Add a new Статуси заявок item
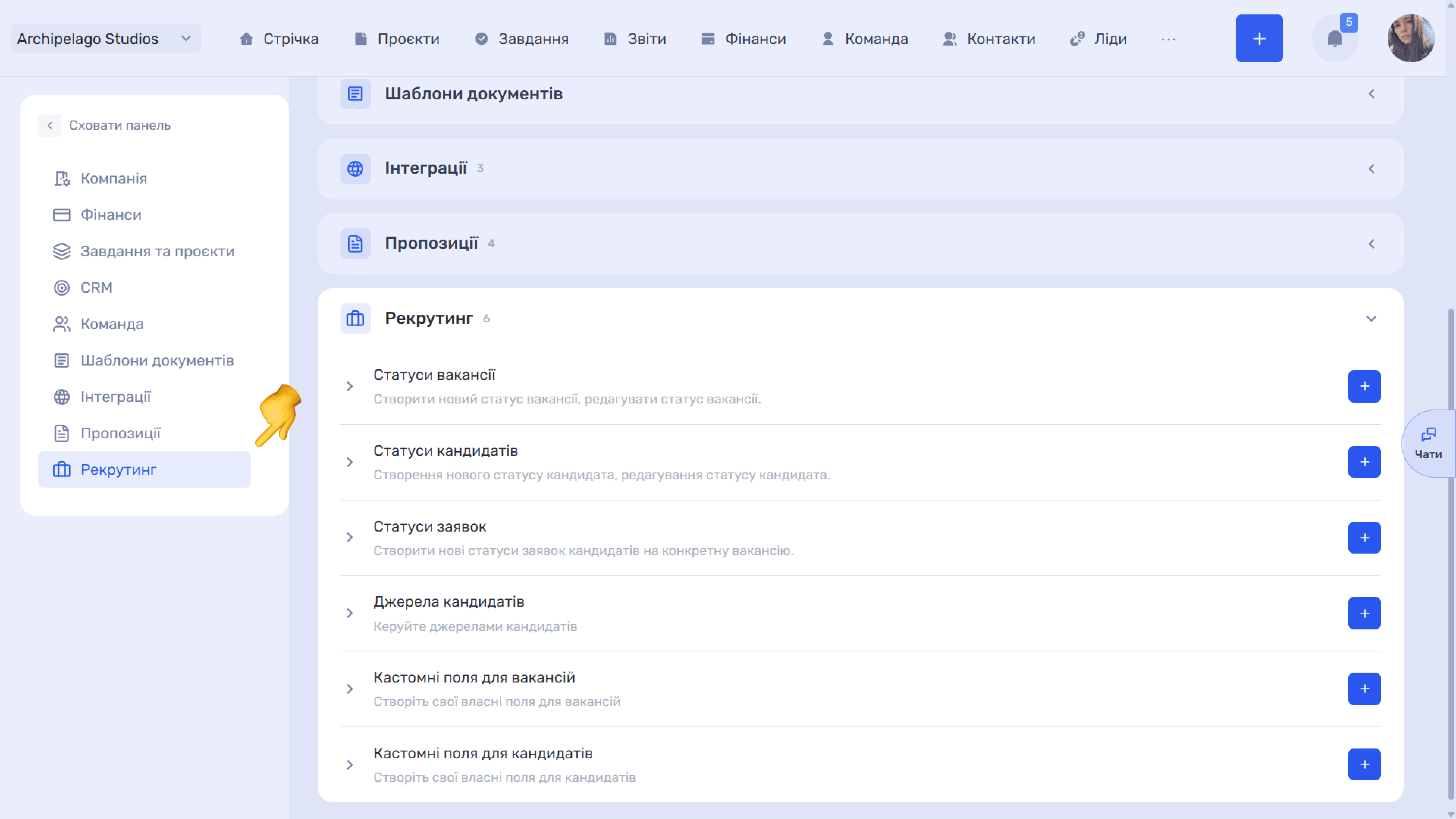 click(1364, 538)
